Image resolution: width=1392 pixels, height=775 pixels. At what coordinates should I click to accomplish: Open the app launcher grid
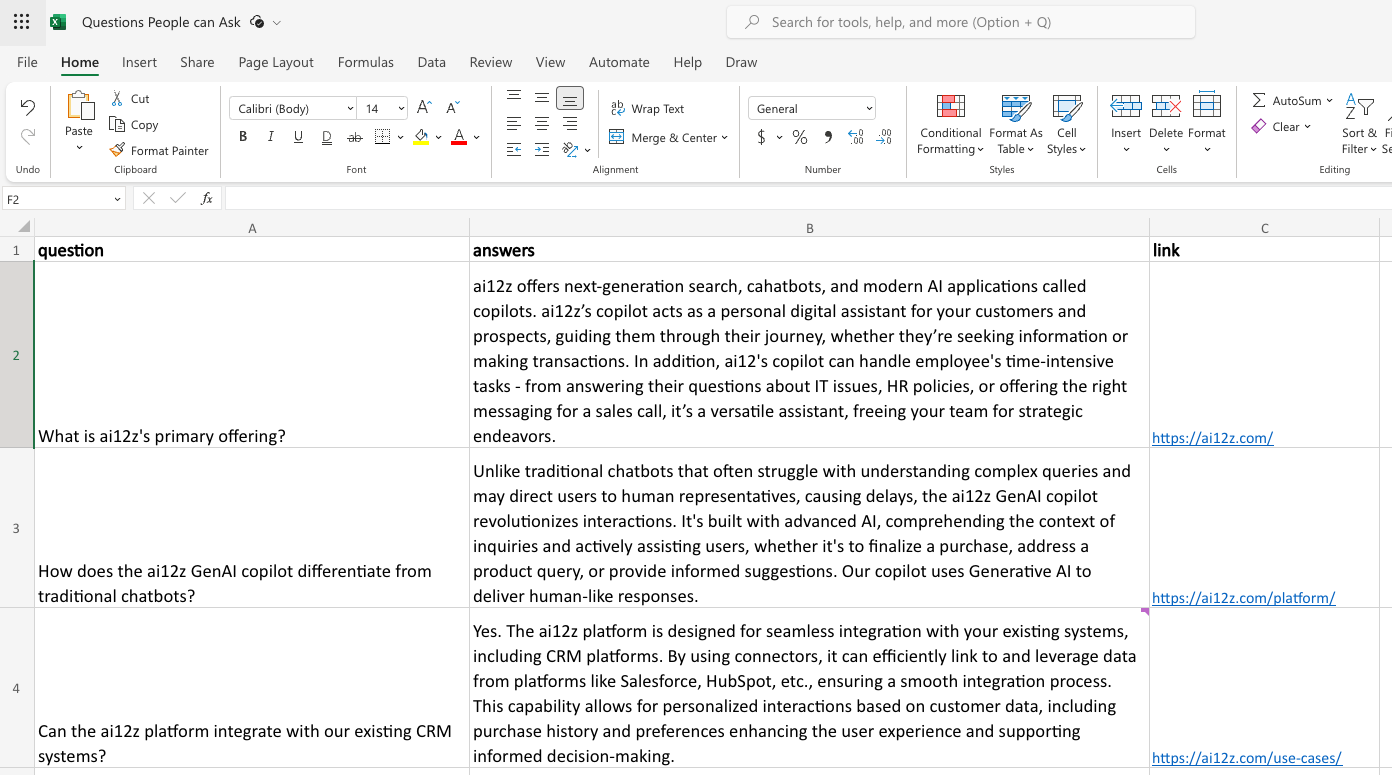pyautogui.click(x=22, y=22)
